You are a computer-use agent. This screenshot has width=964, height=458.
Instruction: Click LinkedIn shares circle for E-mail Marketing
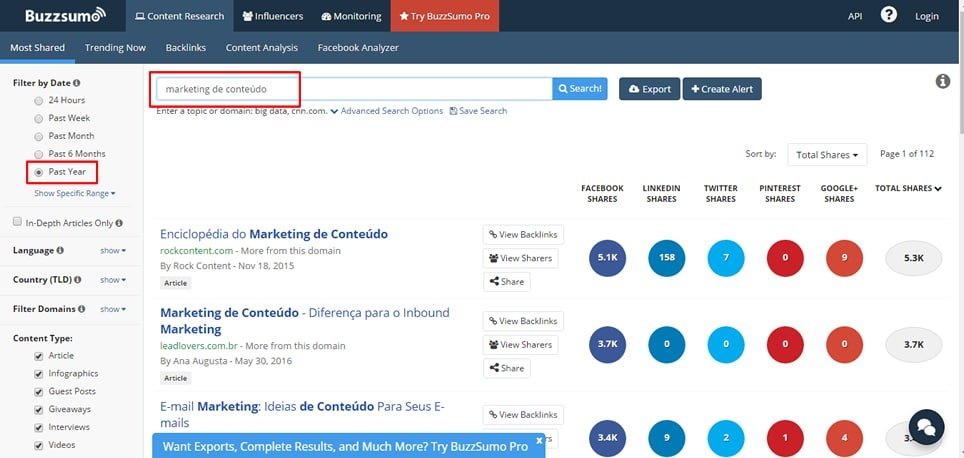point(667,438)
